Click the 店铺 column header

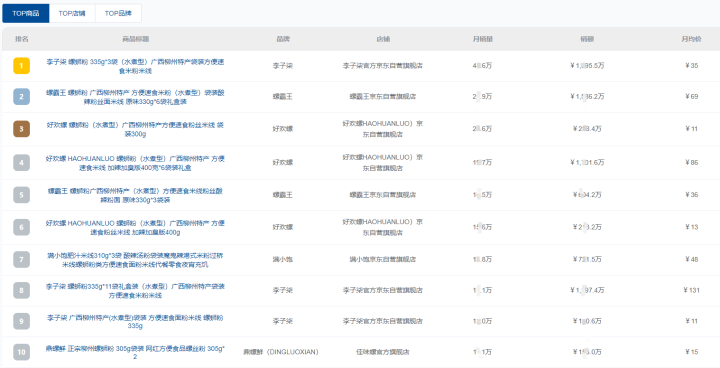tap(383, 39)
